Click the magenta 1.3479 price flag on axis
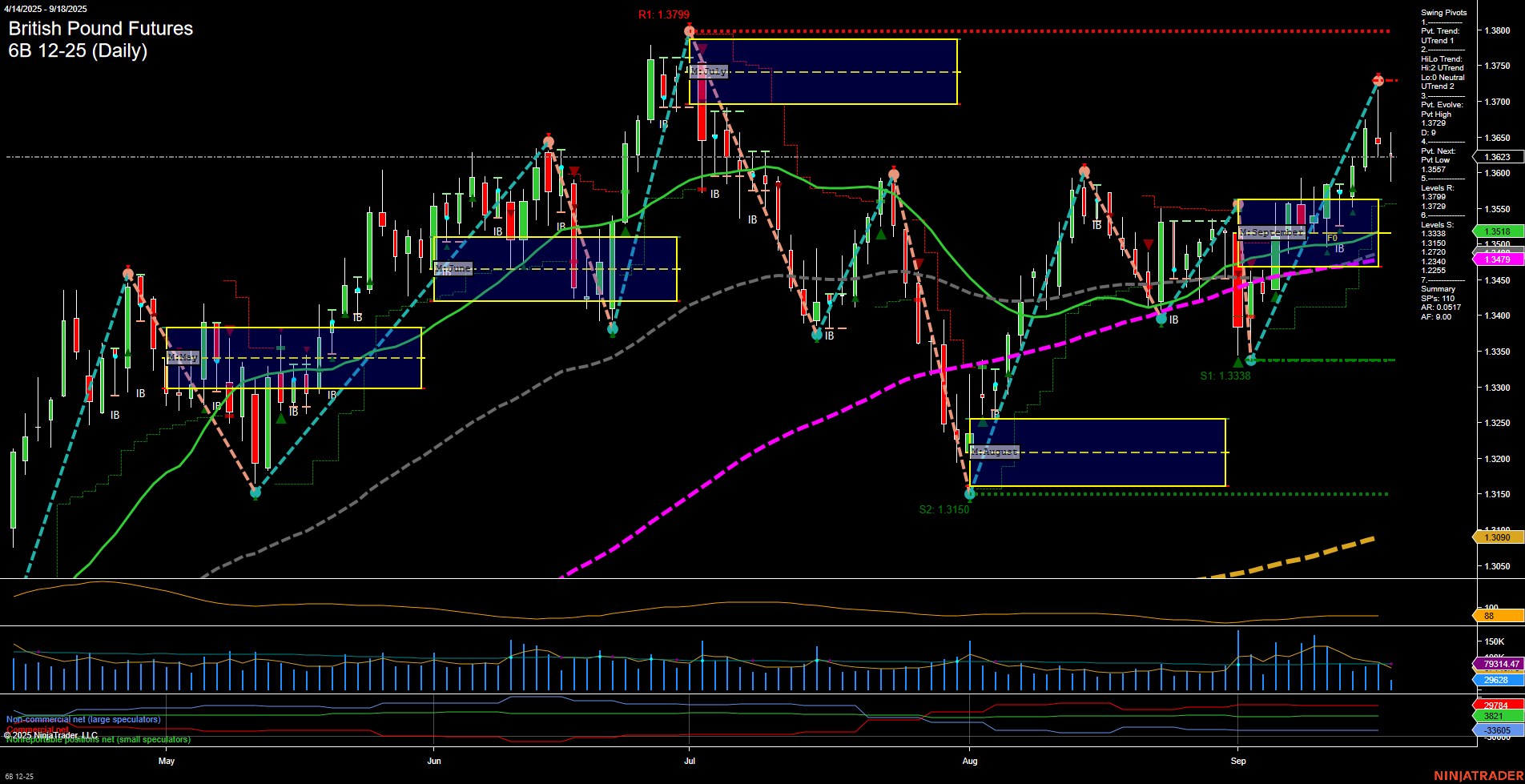 [x=1497, y=259]
